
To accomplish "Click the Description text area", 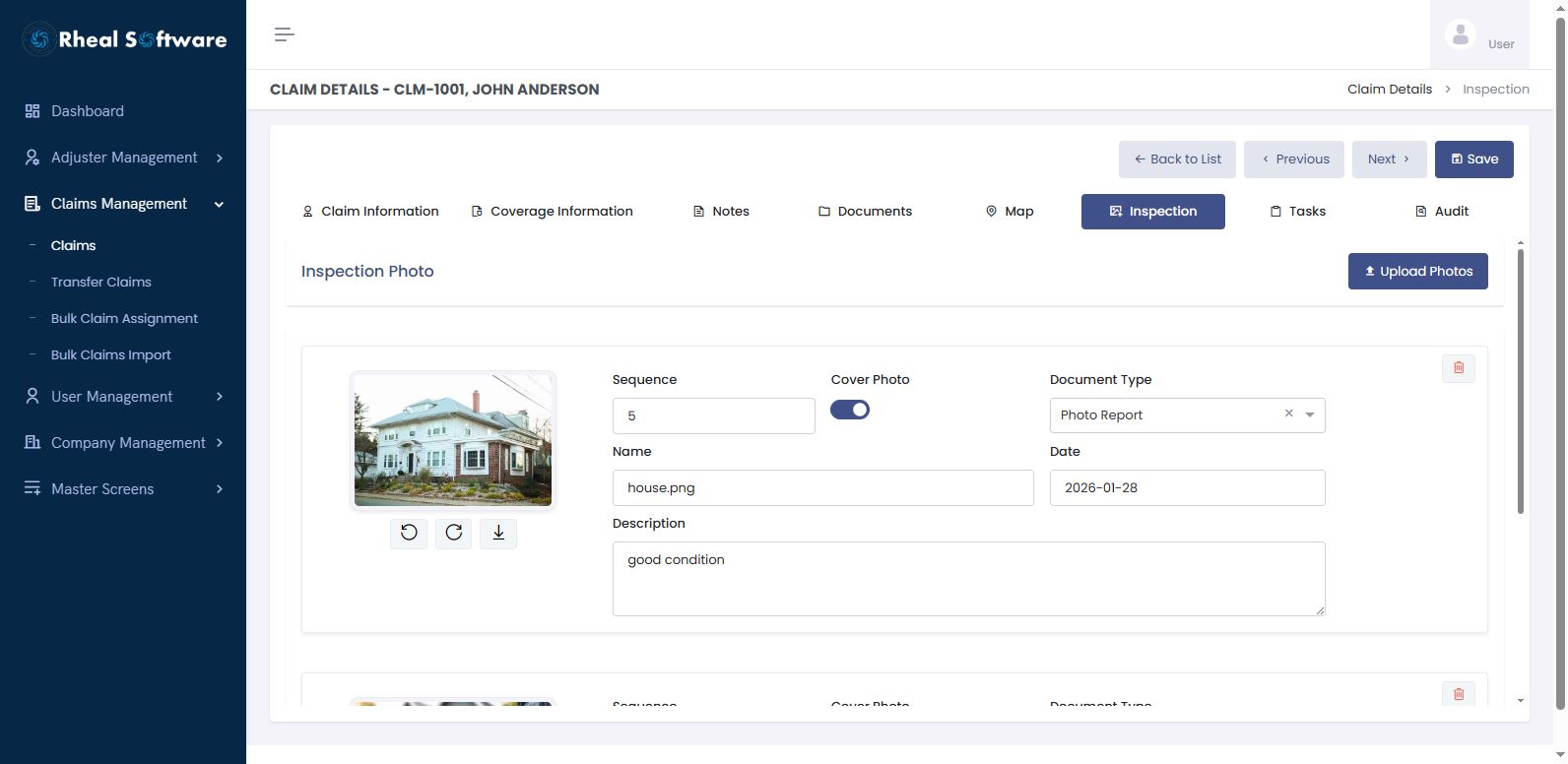I will coord(969,579).
